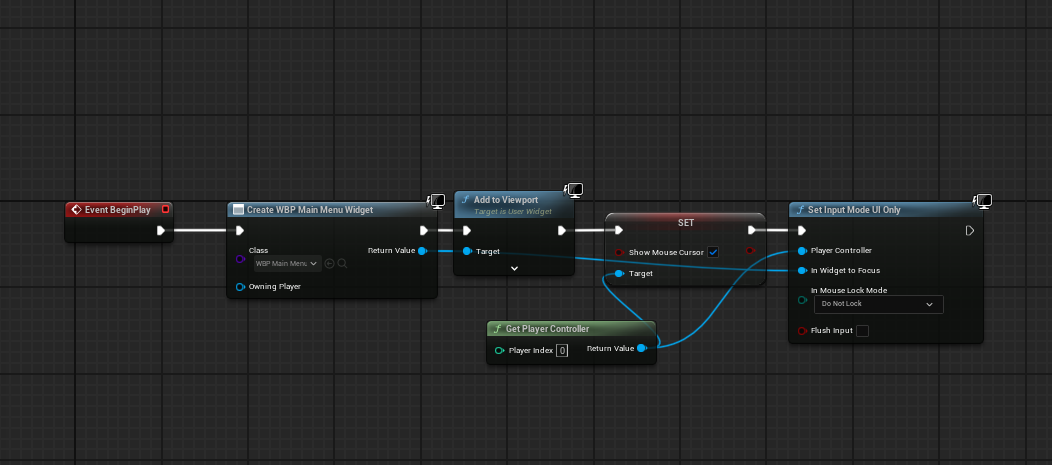Click the SET node exec input pin
1052x465 pixels.
click(x=619, y=231)
